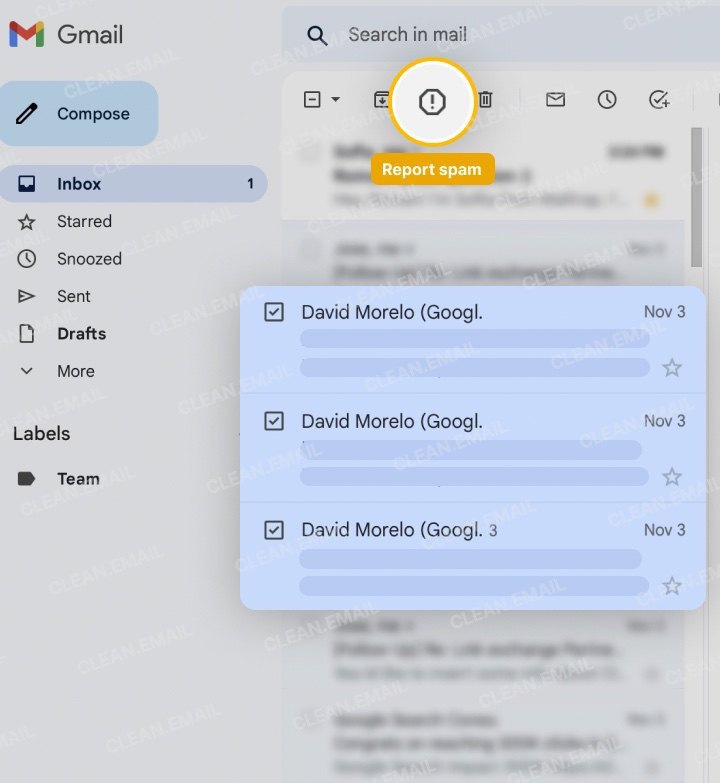Image resolution: width=720 pixels, height=783 pixels.
Task: Uncheck the second David Morelo email checkbox
Action: (x=274, y=421)
